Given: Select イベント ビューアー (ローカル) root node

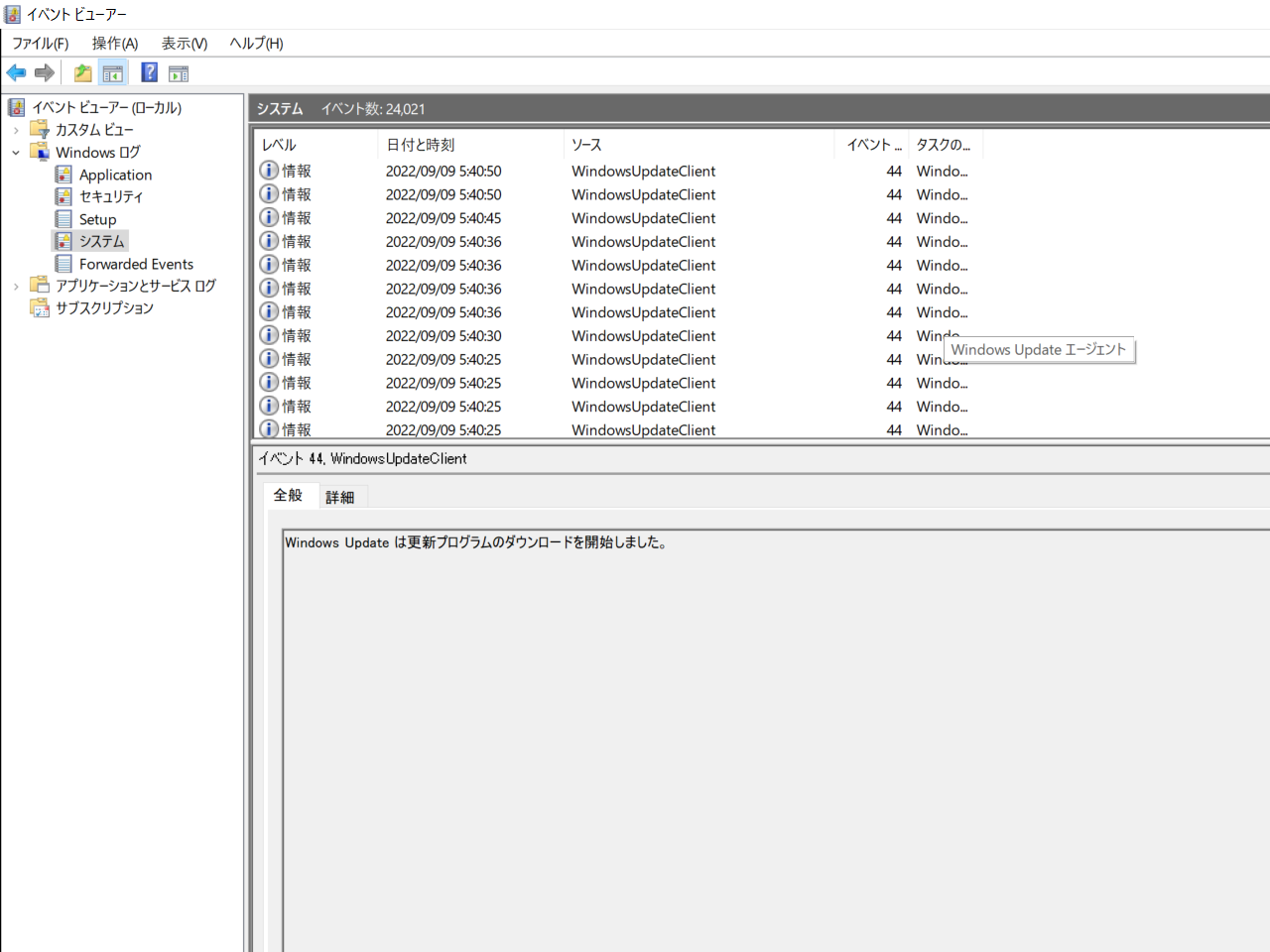Looking at the screenshot, I should click(x=106, y=107).
